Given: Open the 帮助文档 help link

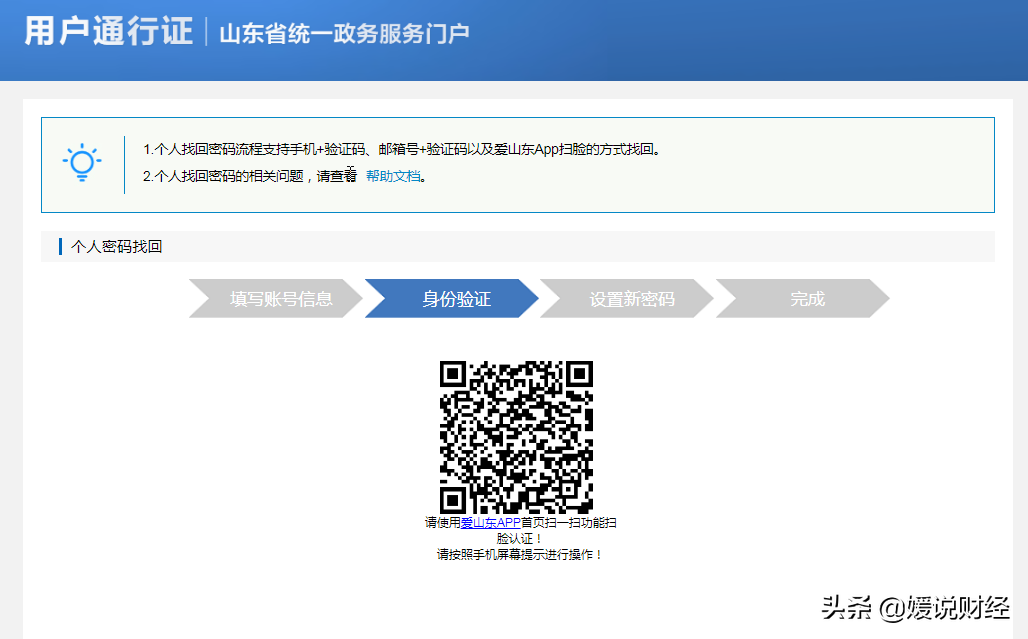Looking at the screenshot, I should [393, 176].
